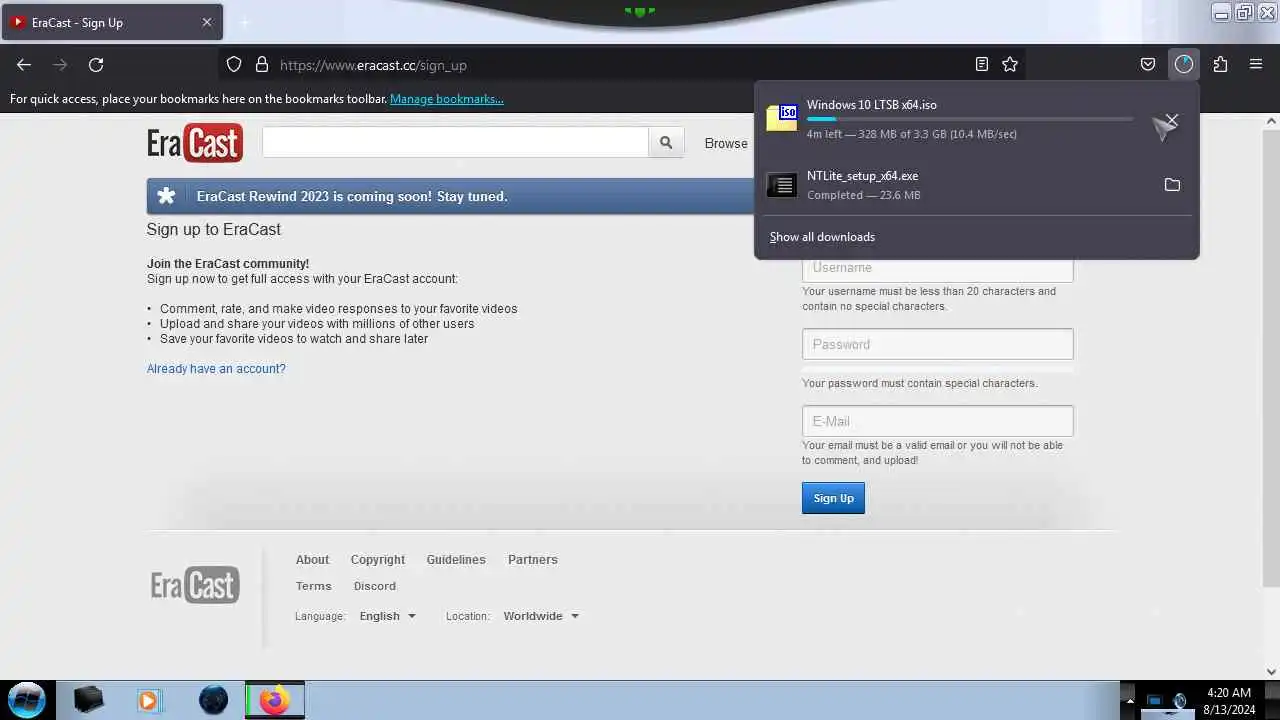This screenshot has height=720, width=1280.
Task: Focus the Password input field
Action: coord(938,344)
